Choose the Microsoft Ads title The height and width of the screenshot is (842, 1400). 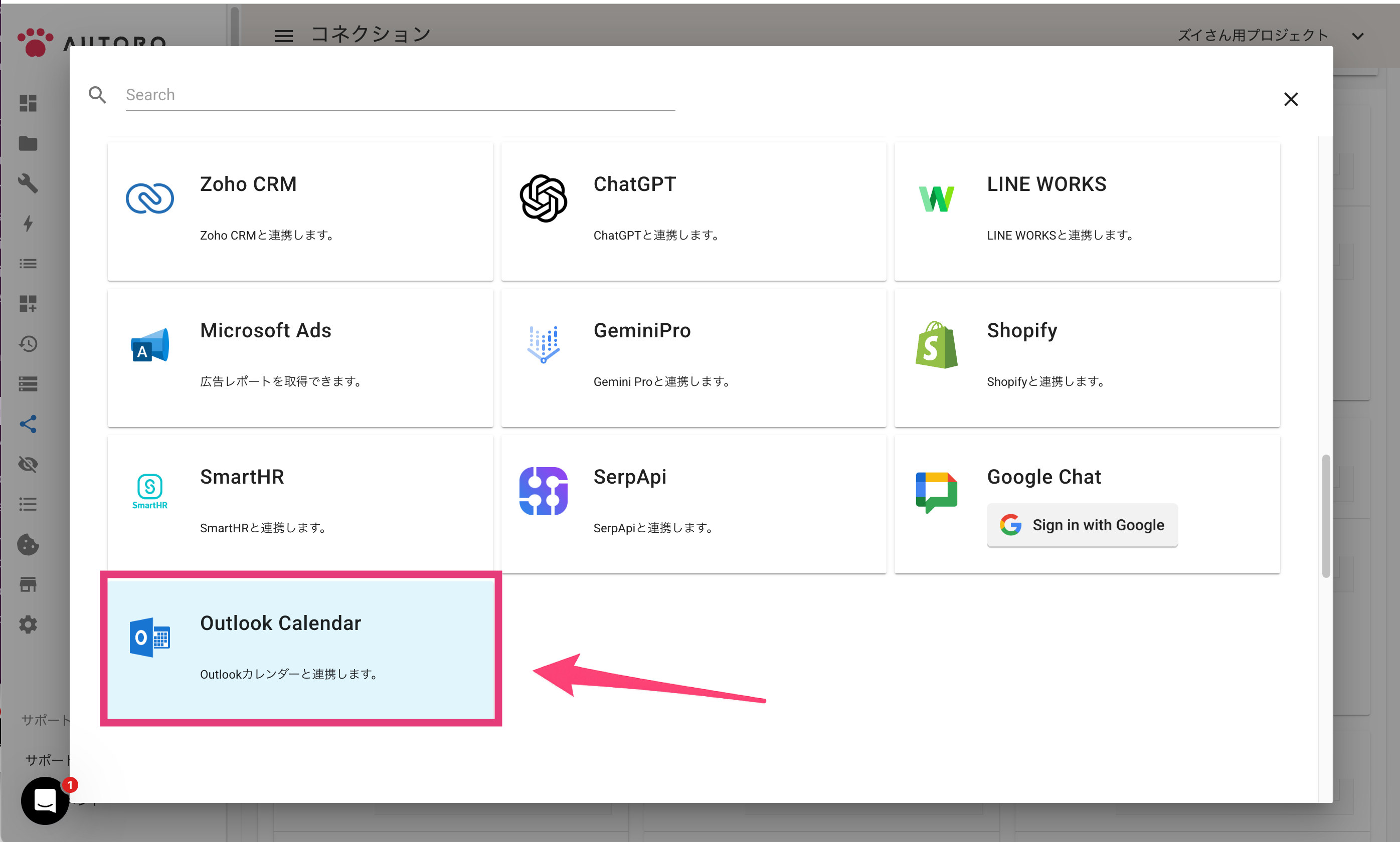pyautogui.click(x=265, y=330)
